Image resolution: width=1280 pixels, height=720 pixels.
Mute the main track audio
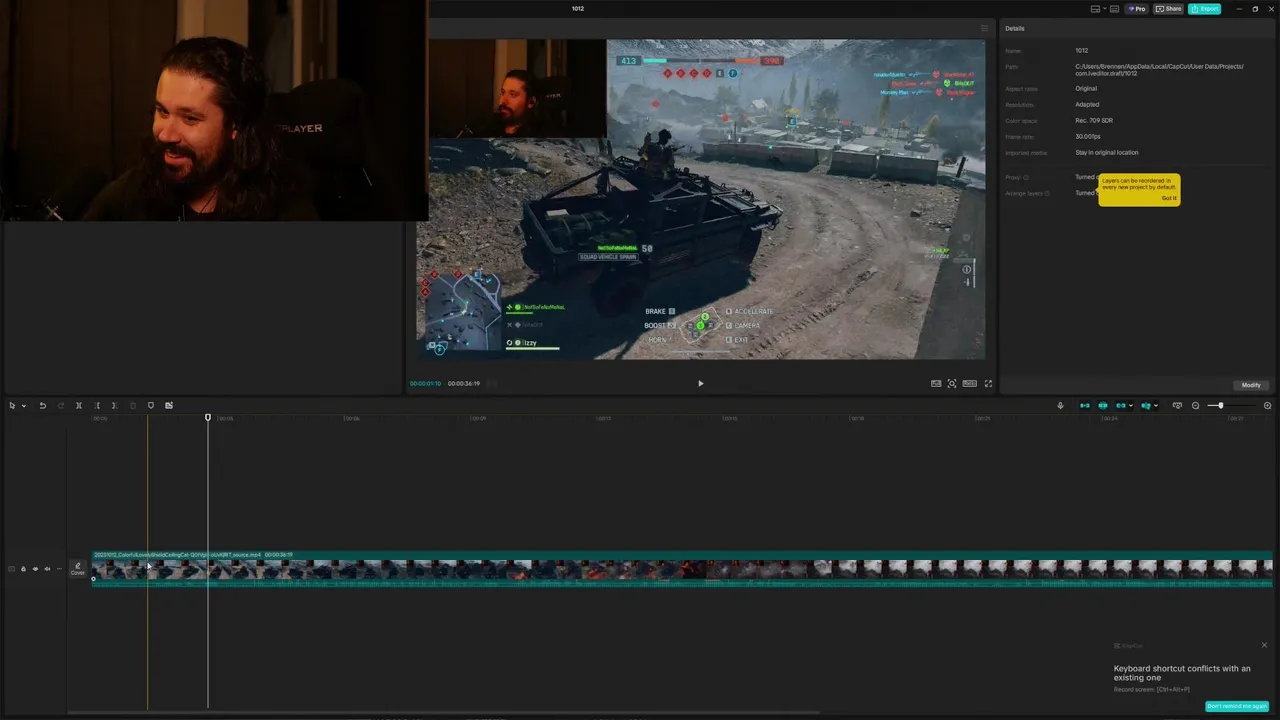coord(47,569)
